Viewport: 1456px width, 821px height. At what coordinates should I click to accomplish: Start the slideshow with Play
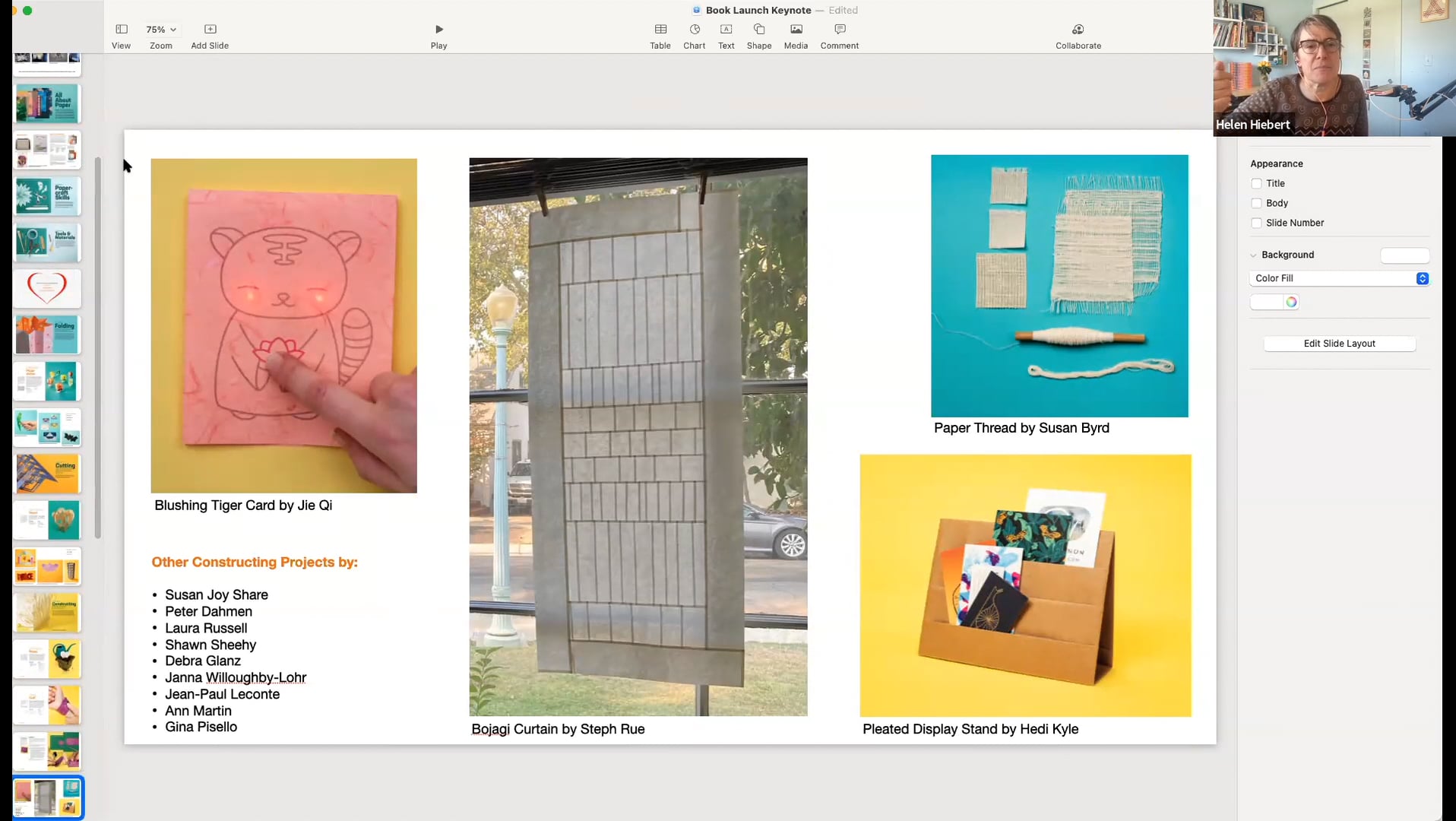[439, 29]
